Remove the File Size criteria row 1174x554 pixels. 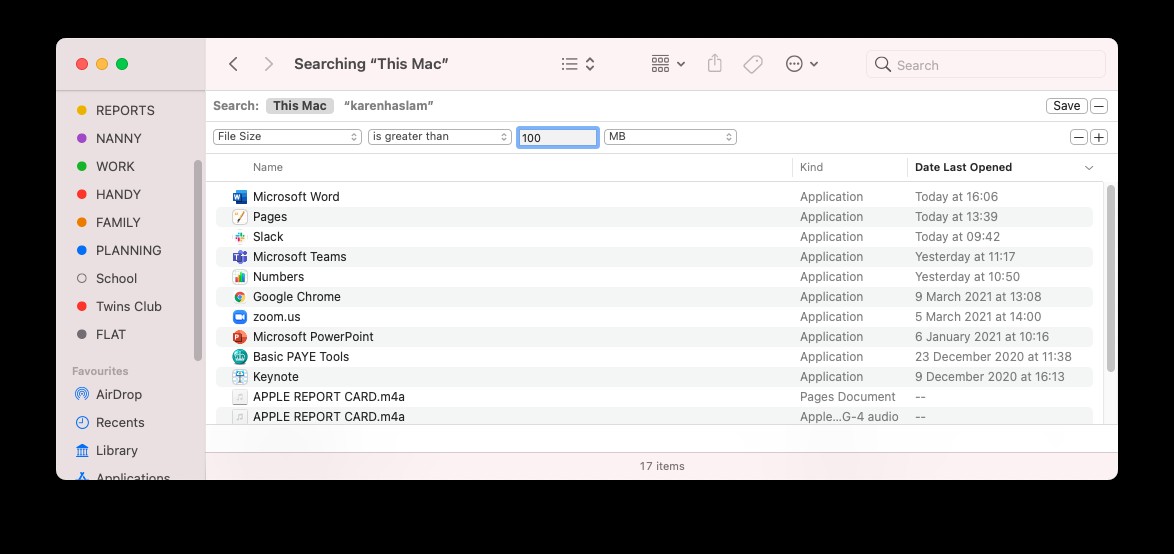(1079, 137)
